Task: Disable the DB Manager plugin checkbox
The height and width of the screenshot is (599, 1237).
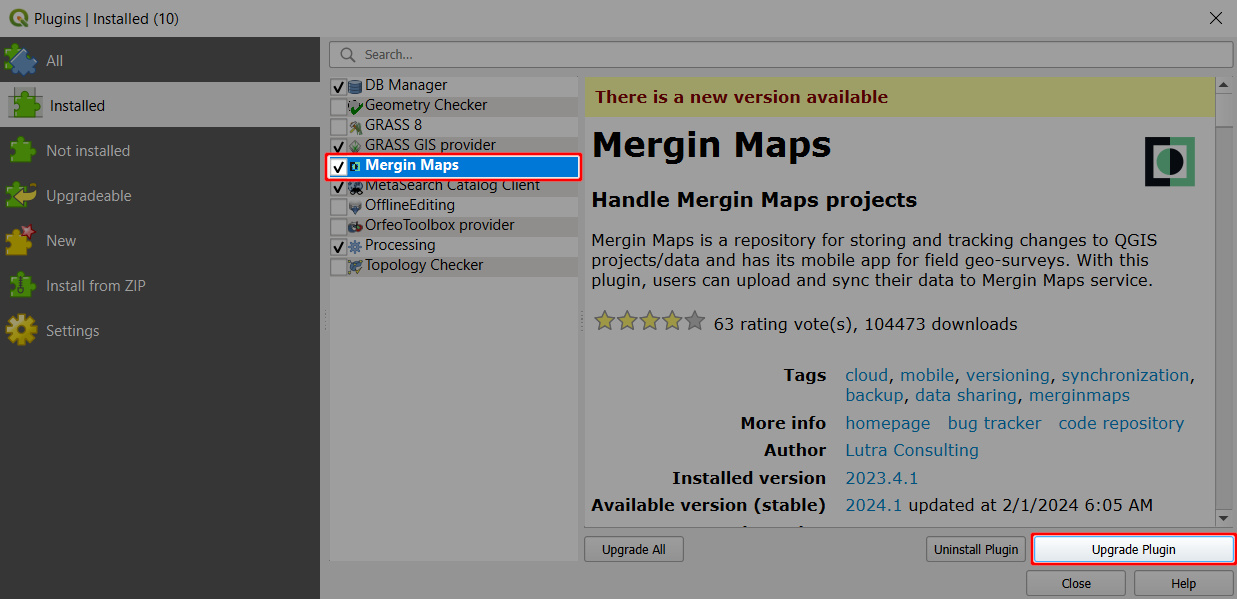Action: 339,87
